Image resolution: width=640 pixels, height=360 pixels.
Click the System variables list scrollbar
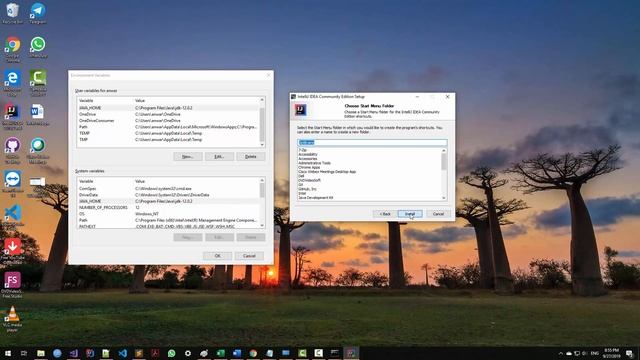tap(262, 203)
